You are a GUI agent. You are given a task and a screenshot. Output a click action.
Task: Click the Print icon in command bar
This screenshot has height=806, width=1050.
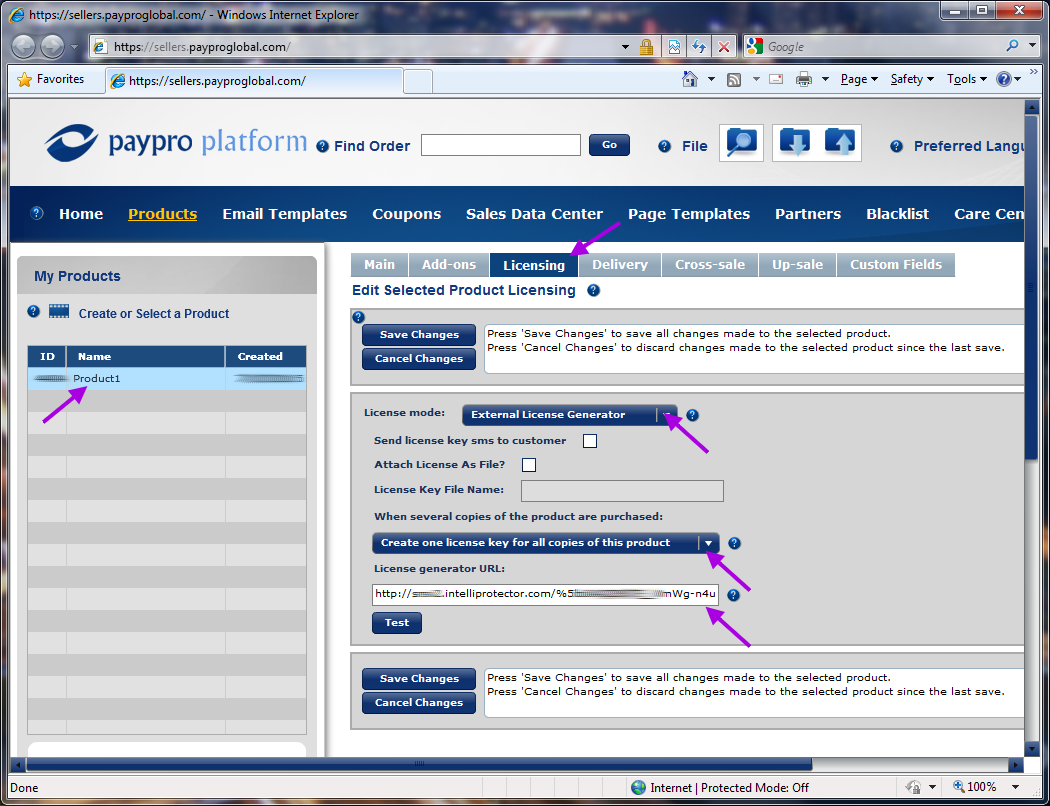tap(804, 80)
